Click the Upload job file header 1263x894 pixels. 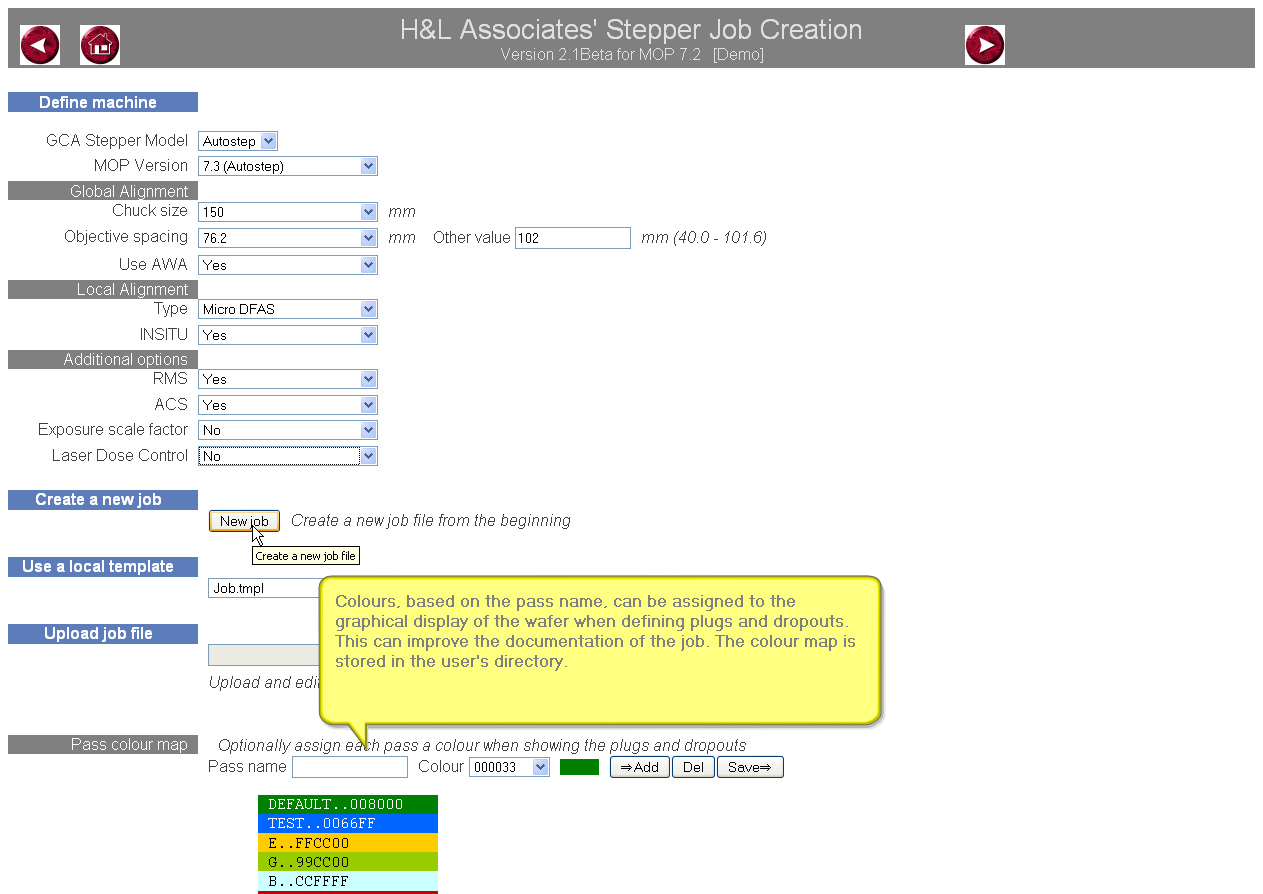point(103,634)
